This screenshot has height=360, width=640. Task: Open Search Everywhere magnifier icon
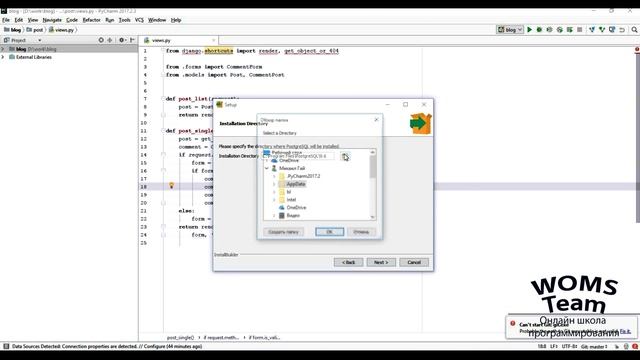point(634,30)
